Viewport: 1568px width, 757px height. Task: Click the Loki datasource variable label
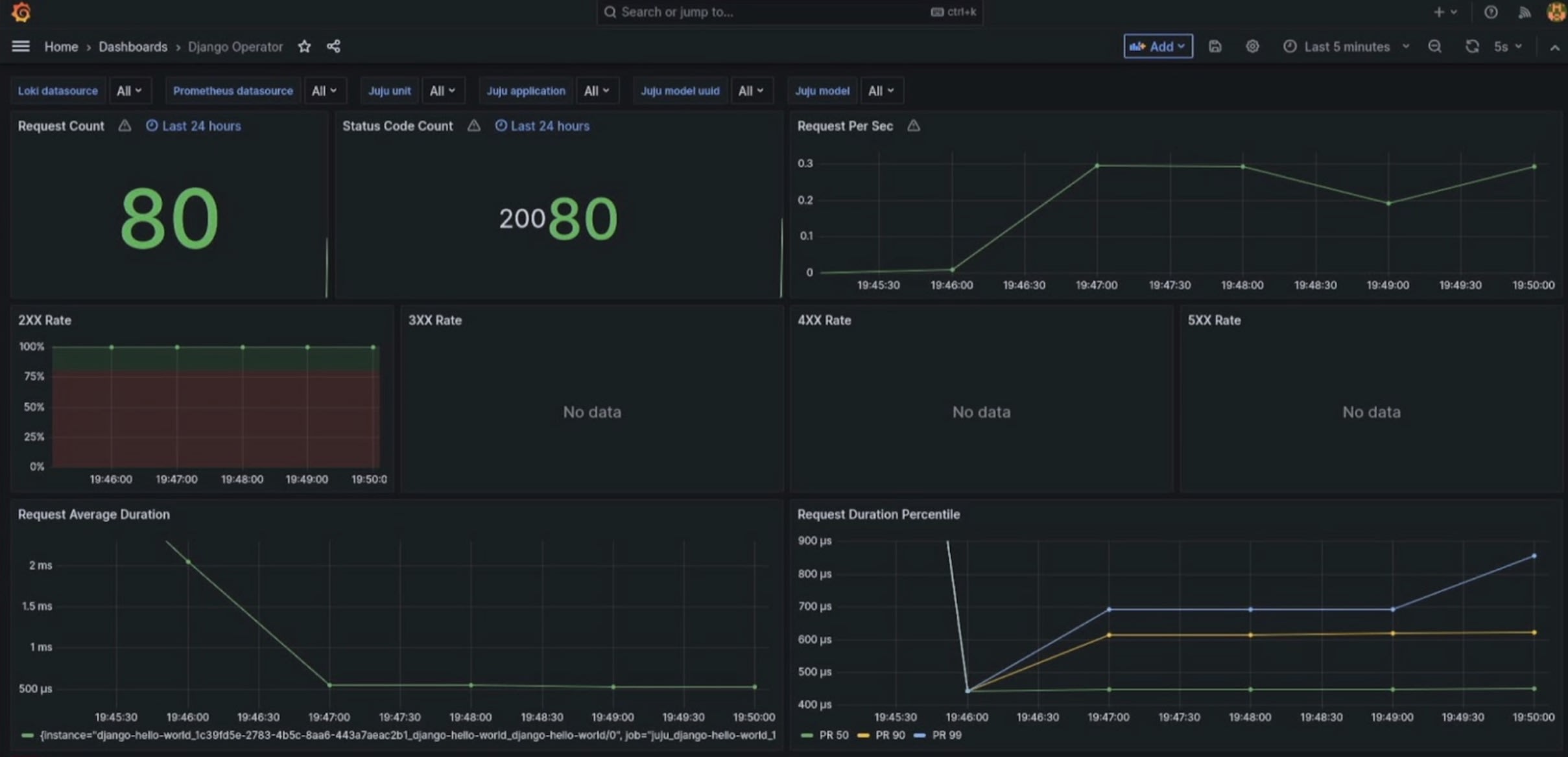tap(58, 91)
